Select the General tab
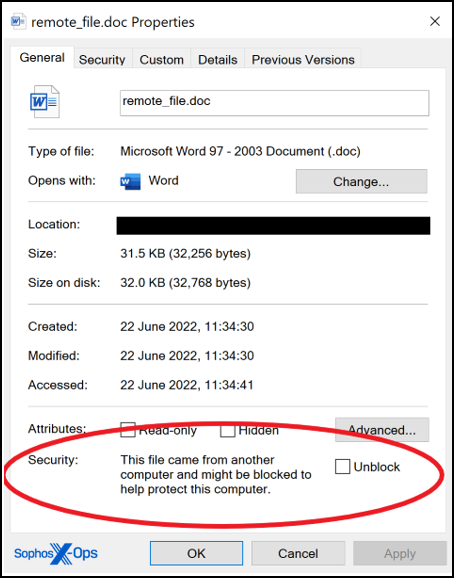 pyautogui.click(x=42, y=58)
